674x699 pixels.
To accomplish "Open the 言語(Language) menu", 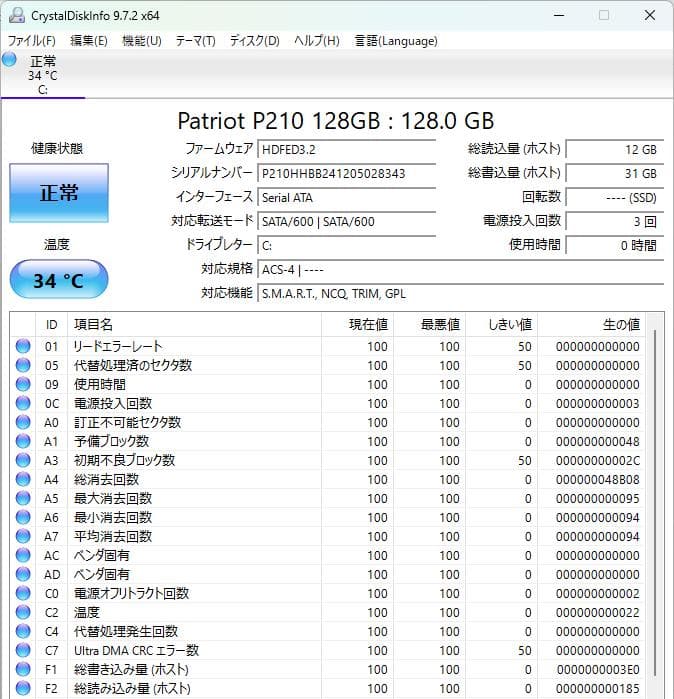I will pos(396,41).
